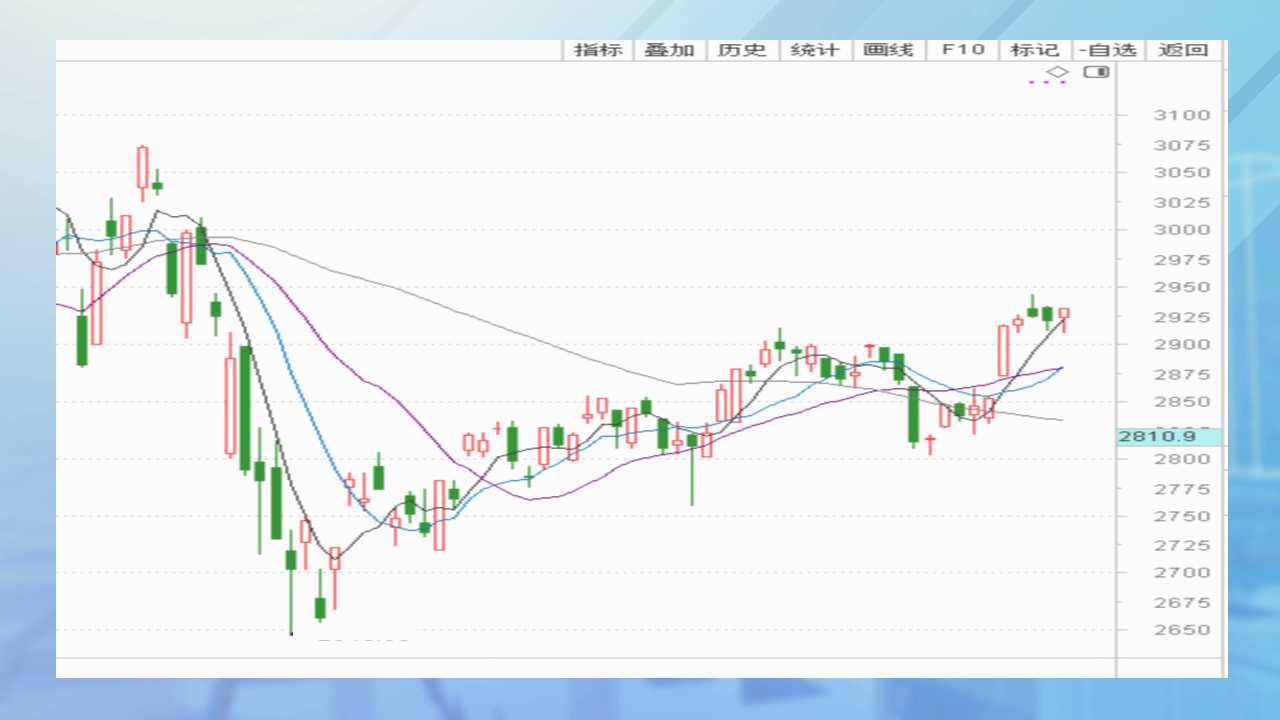Screen dimensions: 1280x720
Task: Toggle the side panel rectangle icon
Action: pos(1097,72)
